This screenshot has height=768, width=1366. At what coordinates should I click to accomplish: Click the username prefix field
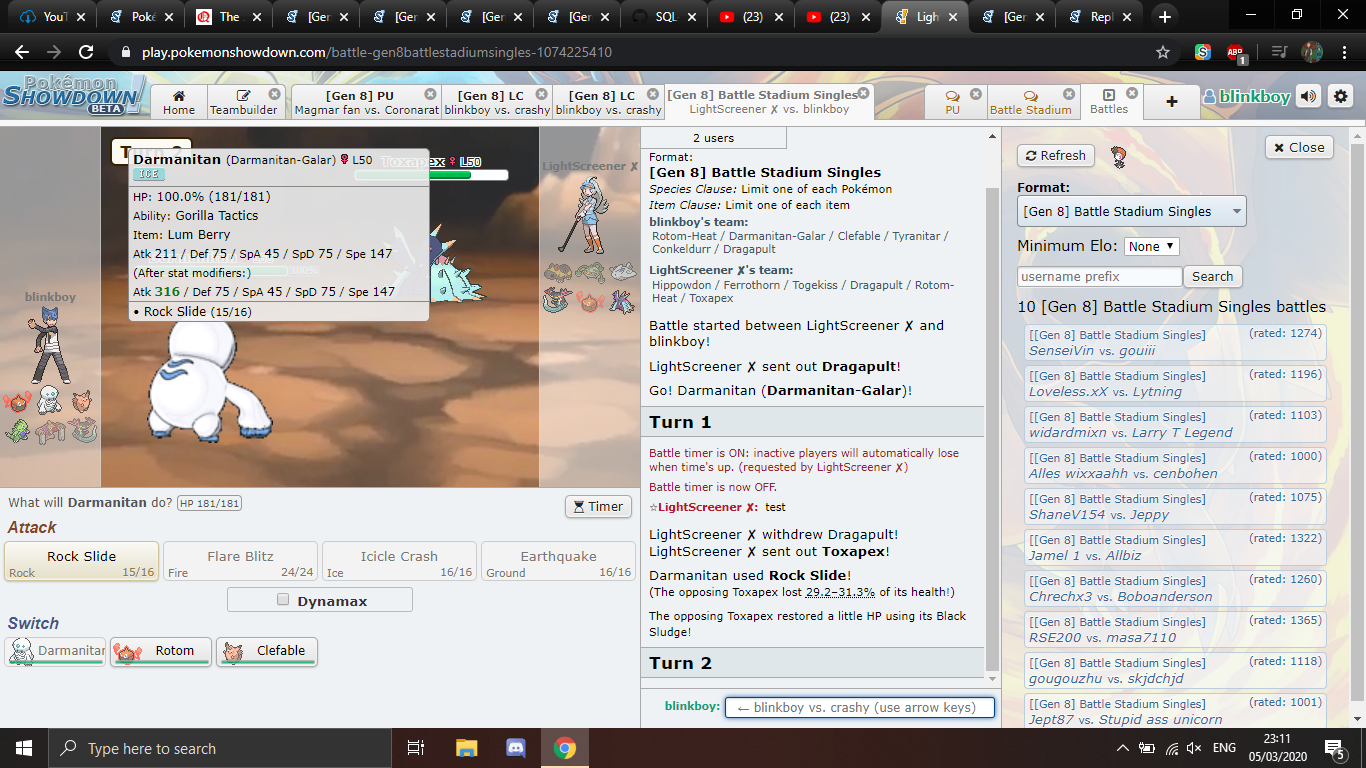(1099, 277)
